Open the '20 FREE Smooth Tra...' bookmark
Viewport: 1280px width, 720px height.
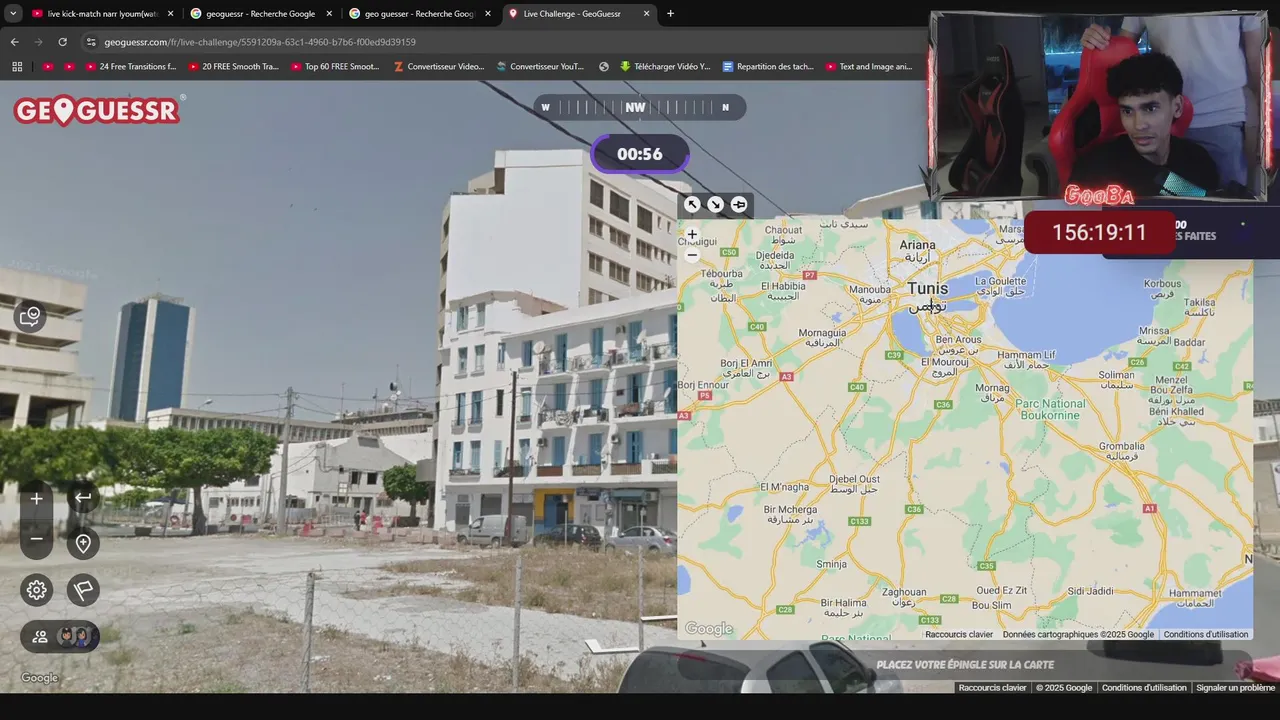point(232,67)
